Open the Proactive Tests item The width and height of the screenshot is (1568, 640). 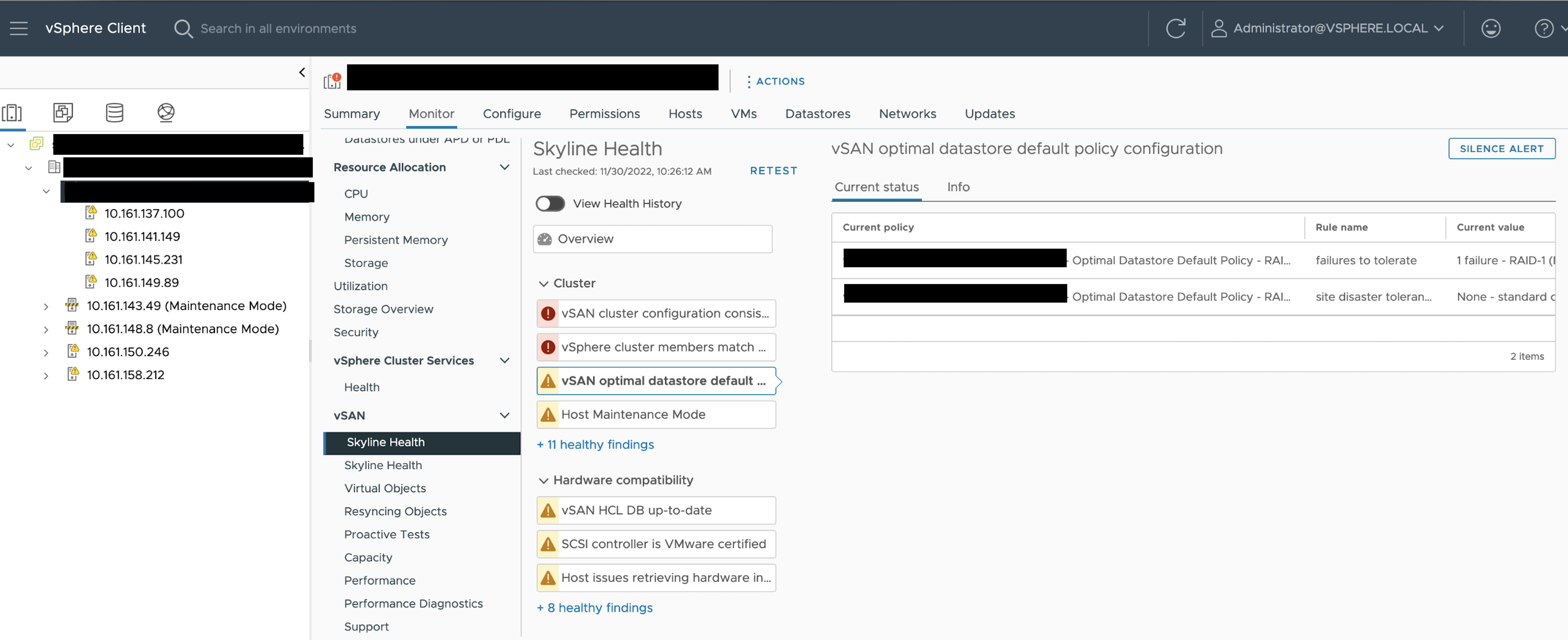click(387, 534)
